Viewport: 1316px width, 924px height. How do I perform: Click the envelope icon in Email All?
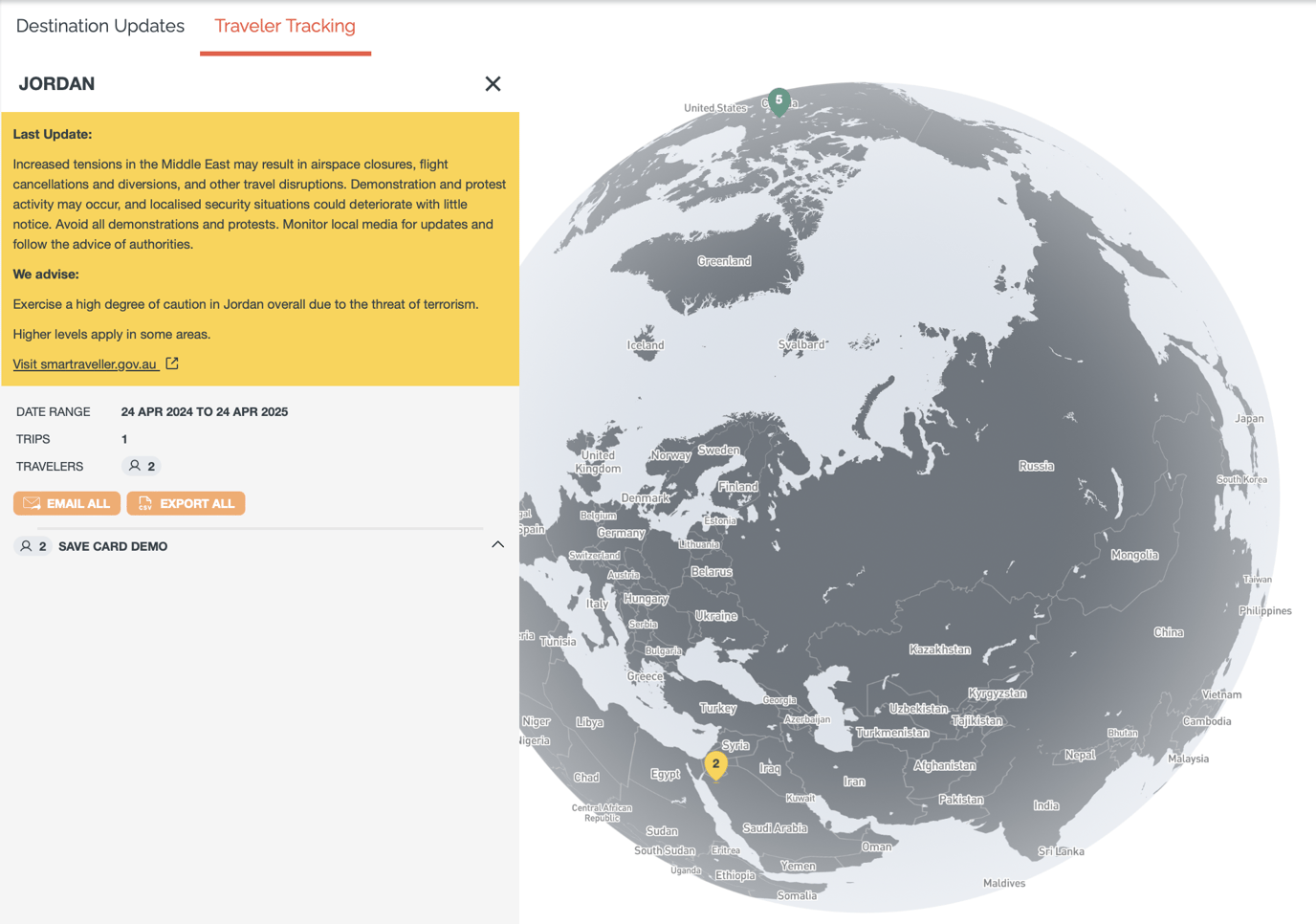[x=32, y=503]
